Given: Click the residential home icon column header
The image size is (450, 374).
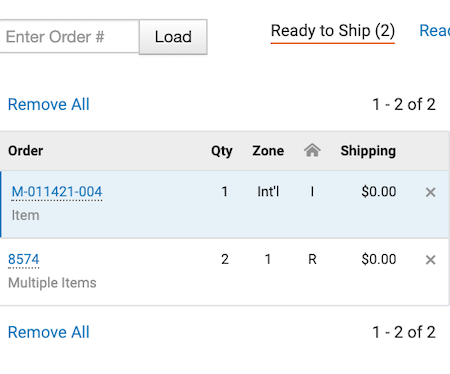Looking at the screenshot, I should (312, 150).
